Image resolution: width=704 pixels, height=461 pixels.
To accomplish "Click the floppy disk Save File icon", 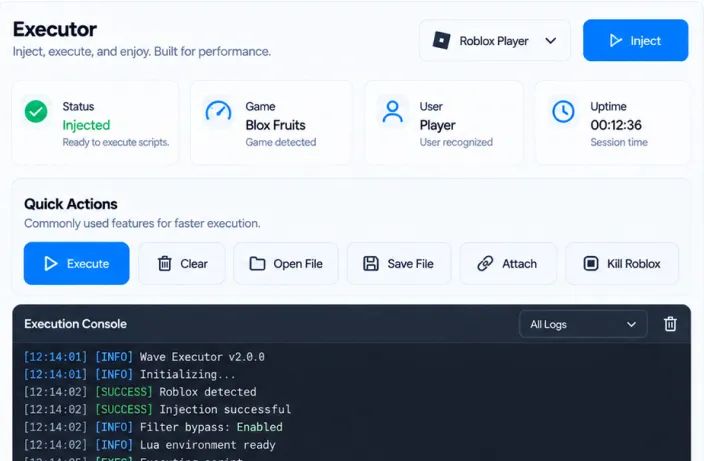I will tap(371, 263).
